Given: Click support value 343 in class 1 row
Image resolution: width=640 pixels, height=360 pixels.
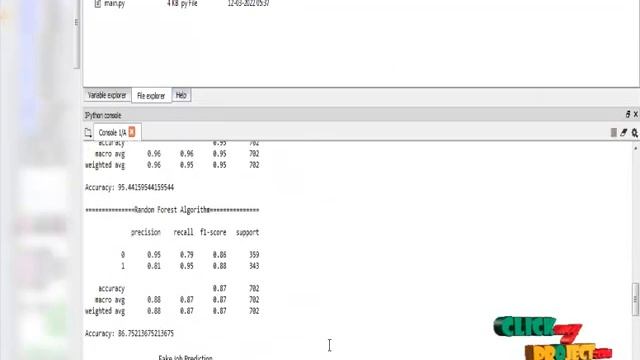Looking at the screenshot, I should coord(254,266).
